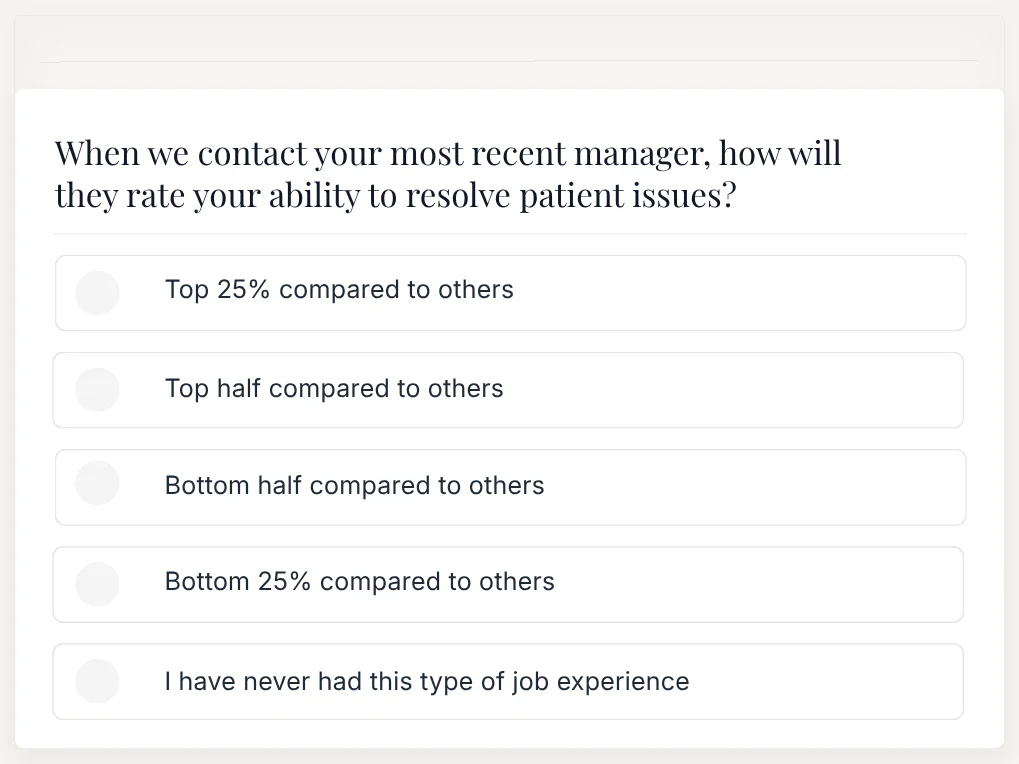Click the manager rating question heading
The height and width of the screenshot is (764, 1019).
pyautogui.click(x=448, y=174)
